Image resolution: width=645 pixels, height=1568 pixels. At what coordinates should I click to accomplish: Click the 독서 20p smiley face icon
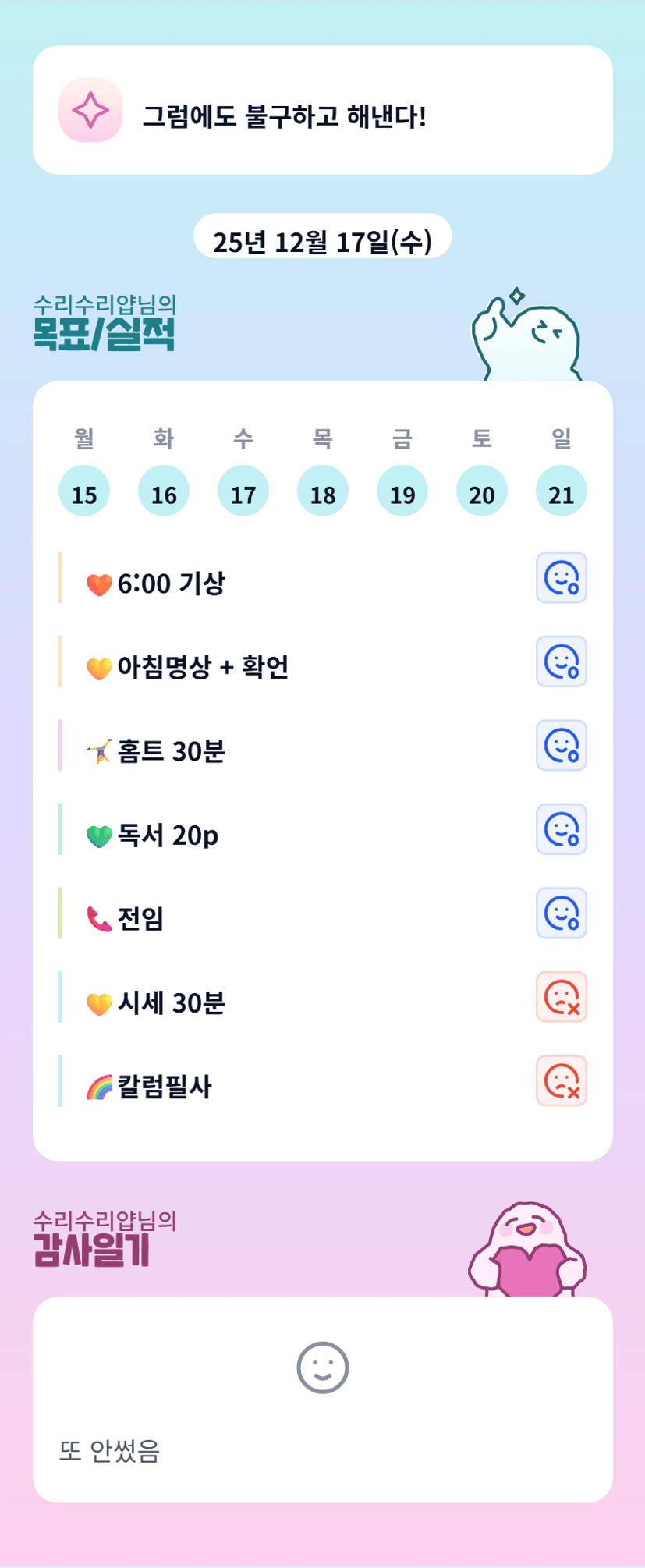tap(561, 829)
